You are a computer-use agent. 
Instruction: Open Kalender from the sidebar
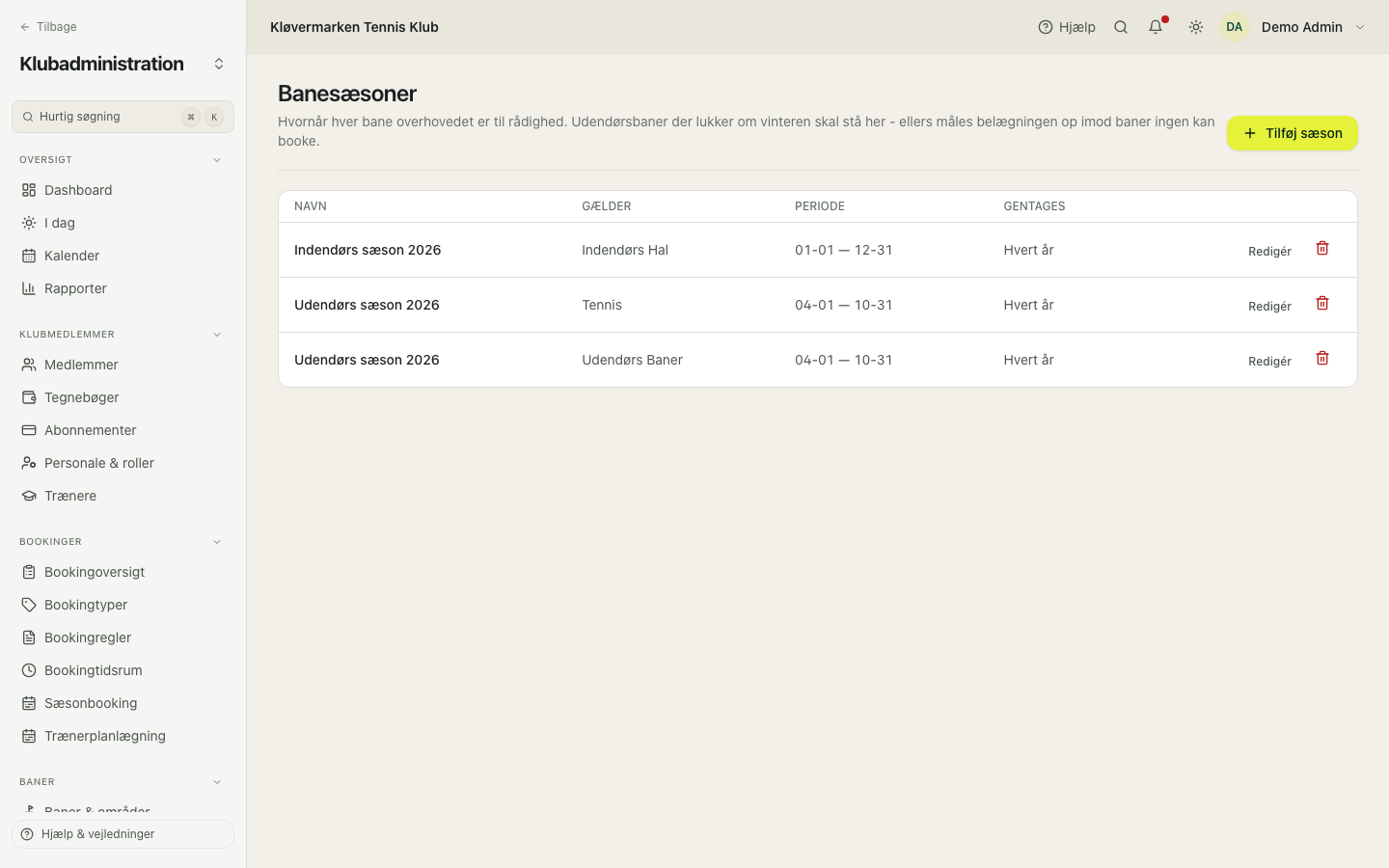123,256
